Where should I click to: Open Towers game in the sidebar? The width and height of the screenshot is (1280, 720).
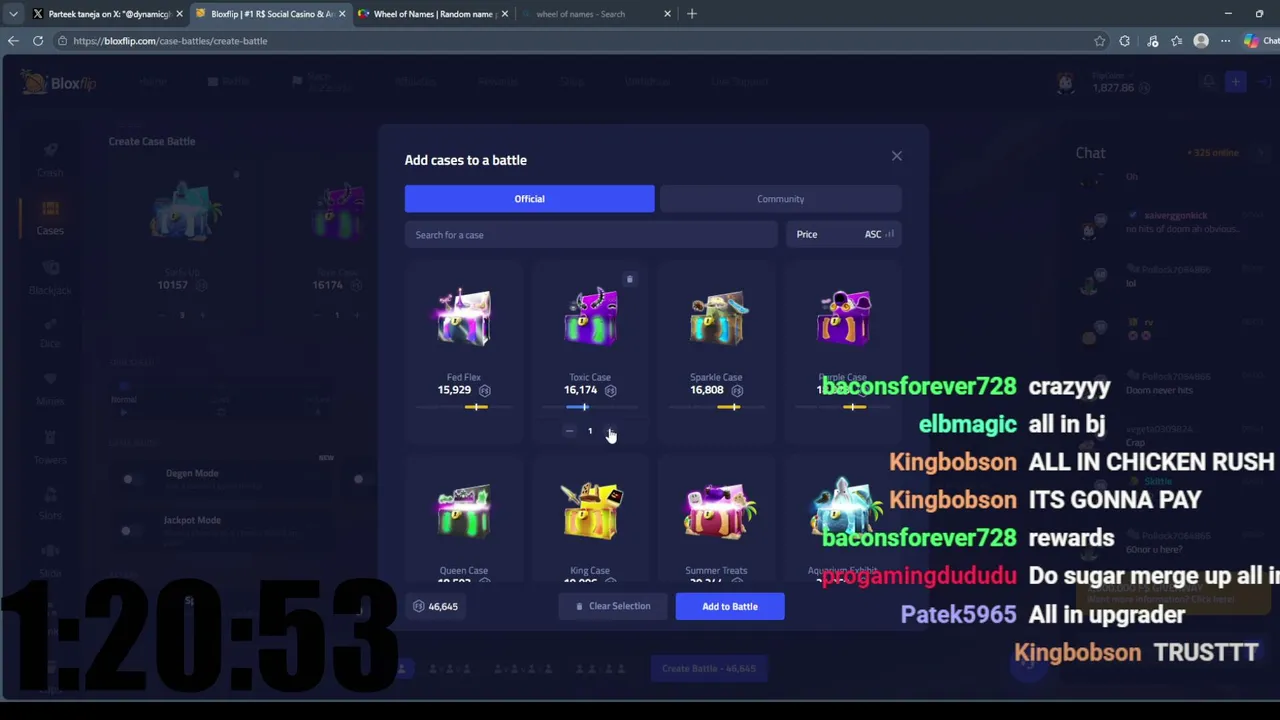pos(50,448)
